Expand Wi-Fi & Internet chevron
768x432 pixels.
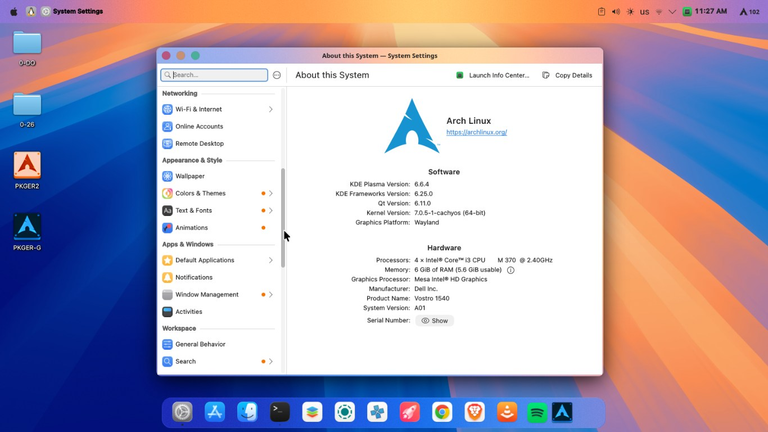coord(270,109)
